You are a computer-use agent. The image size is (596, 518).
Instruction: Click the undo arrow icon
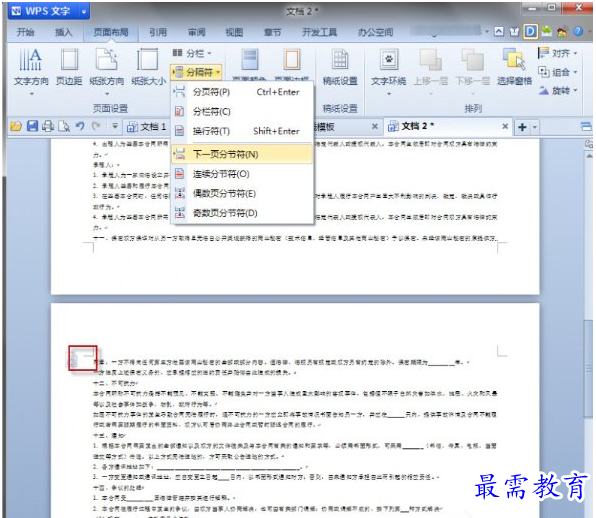(80, 126)
